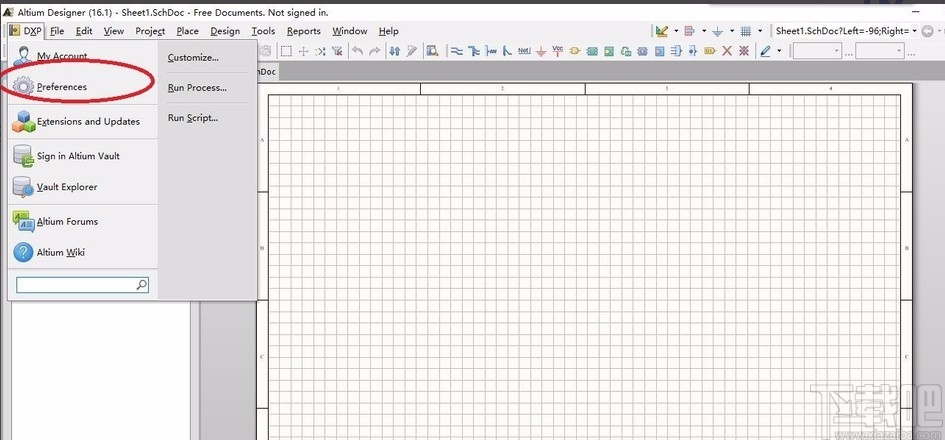
Task: Select the Place Bus tool
Action: click(474, 51)
